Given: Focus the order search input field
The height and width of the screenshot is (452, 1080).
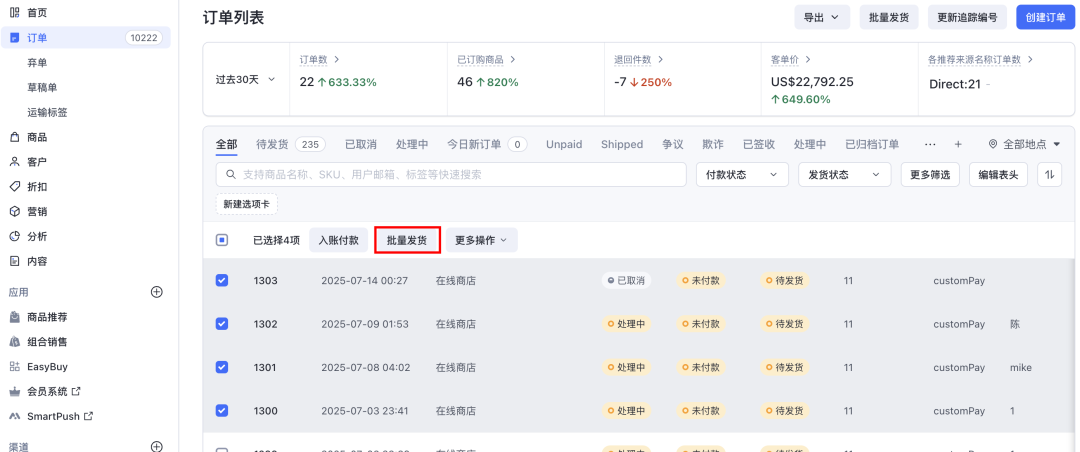Looking at the screenshot, I should 451,174.
